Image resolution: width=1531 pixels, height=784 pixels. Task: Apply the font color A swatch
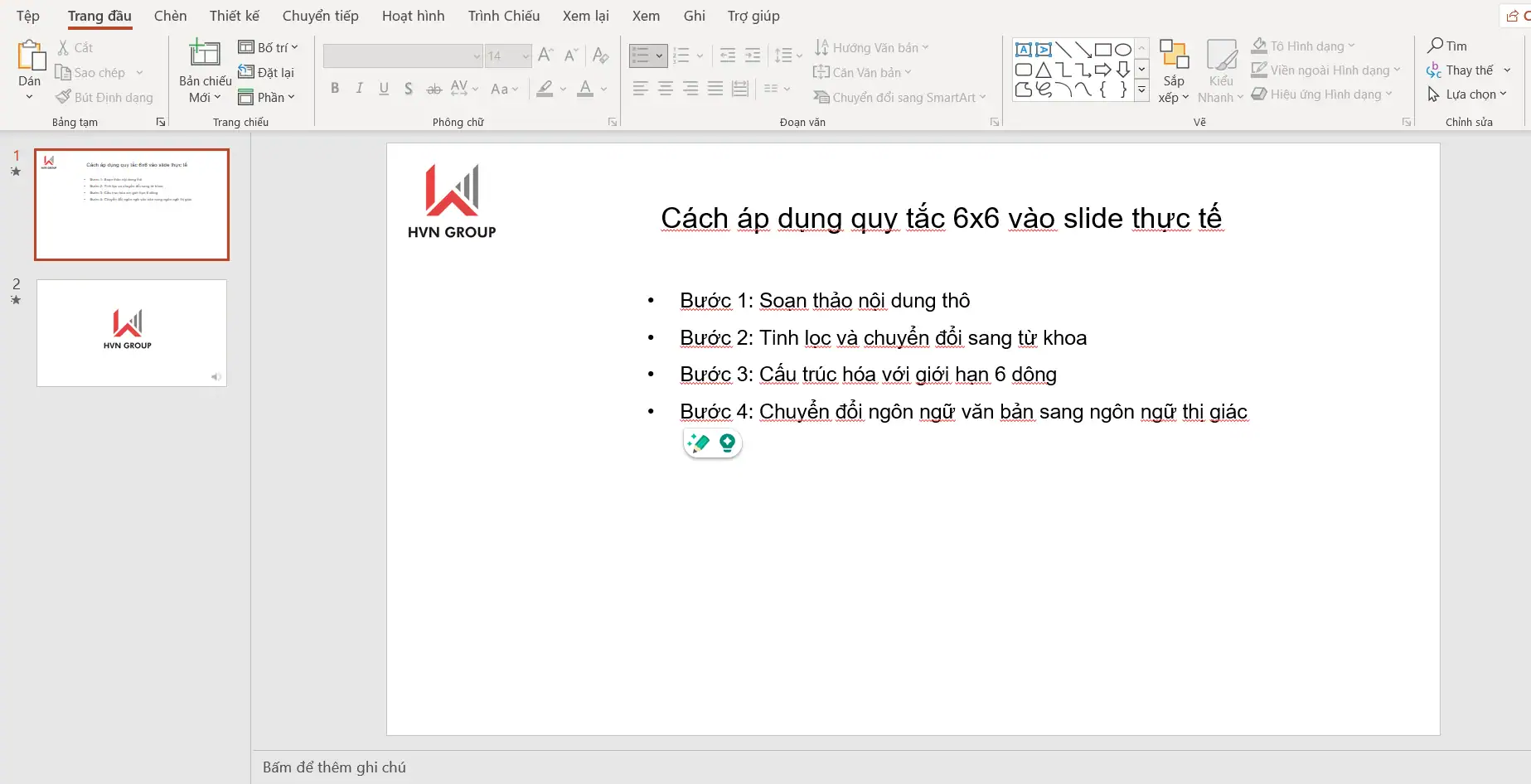point(585,89)
